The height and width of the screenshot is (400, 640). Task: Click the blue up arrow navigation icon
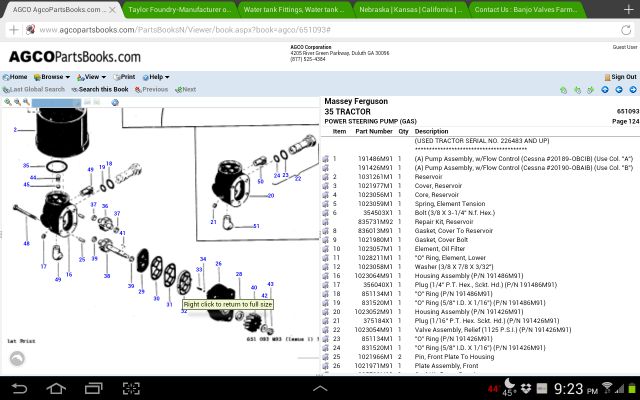pos(605,90)
